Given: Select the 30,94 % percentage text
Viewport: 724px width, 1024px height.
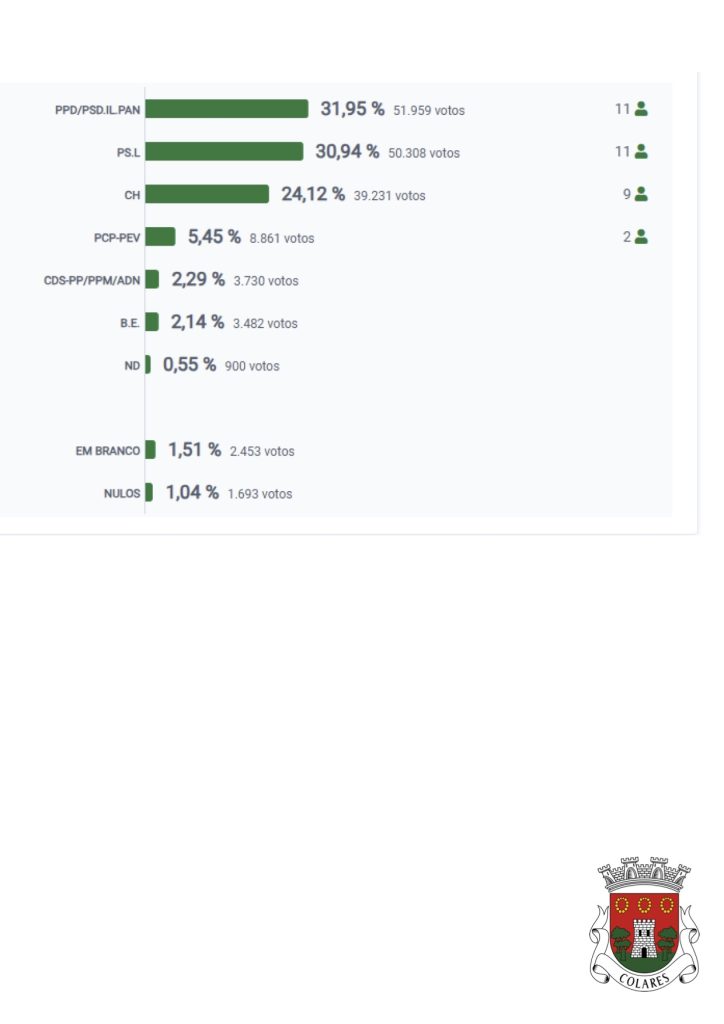Looking at the screenshot, I should 347,152.
